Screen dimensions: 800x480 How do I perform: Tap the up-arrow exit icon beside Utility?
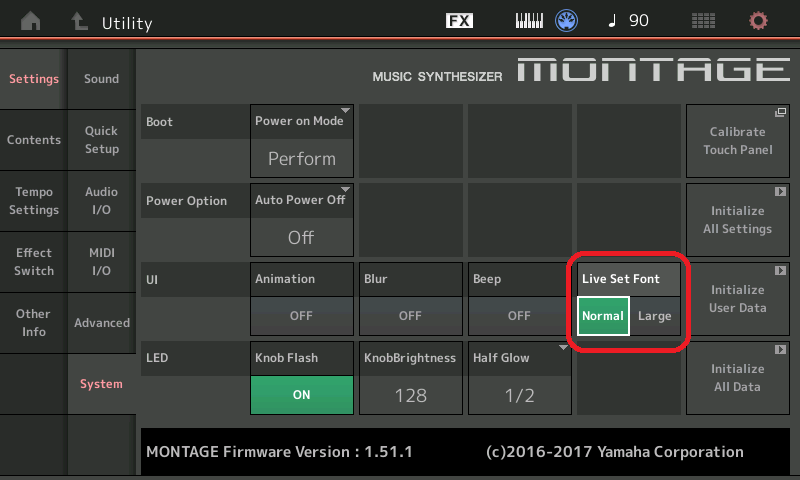tap(80, 21)
